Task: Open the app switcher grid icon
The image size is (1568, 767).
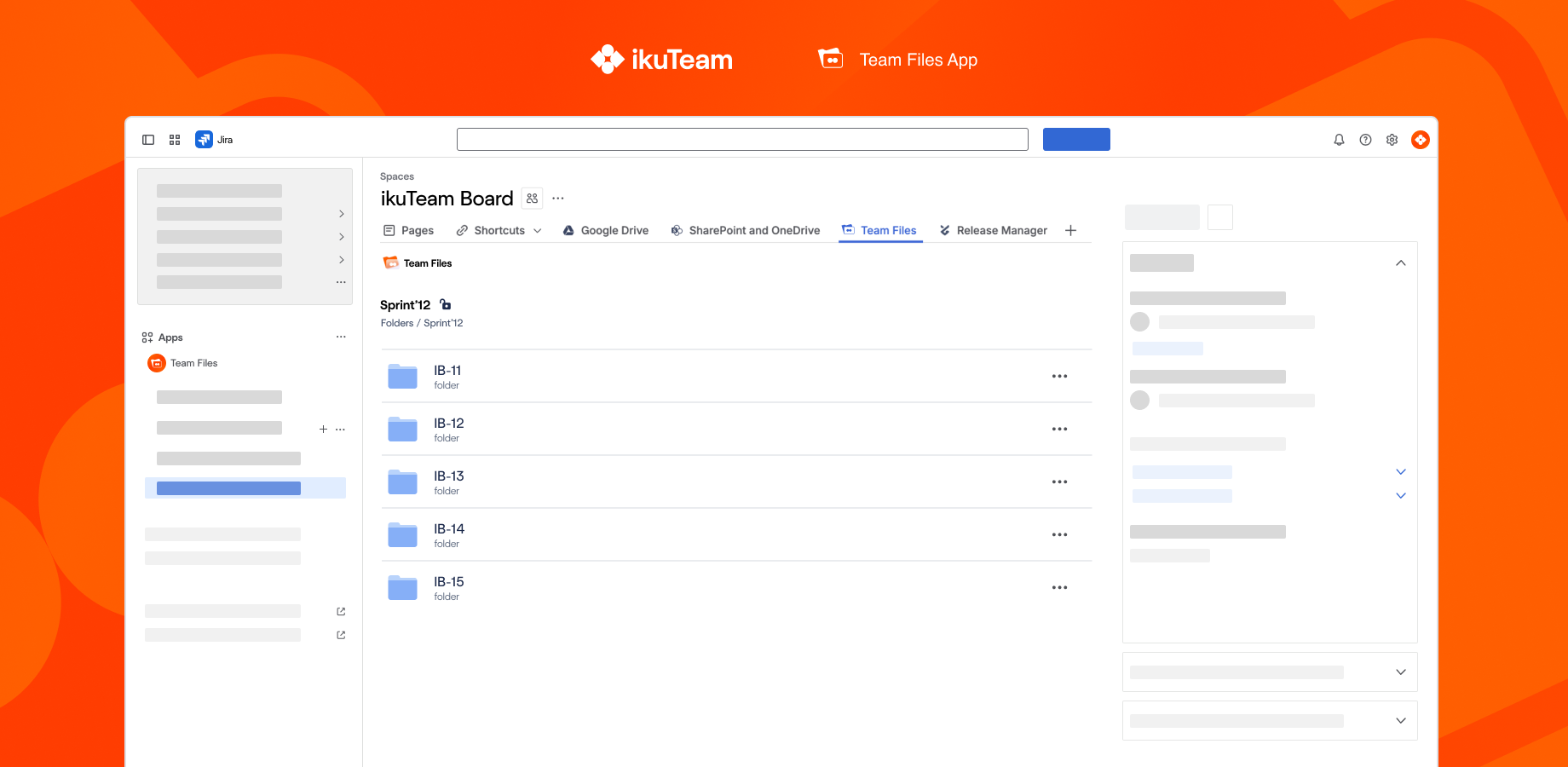Action: [175, 139]
